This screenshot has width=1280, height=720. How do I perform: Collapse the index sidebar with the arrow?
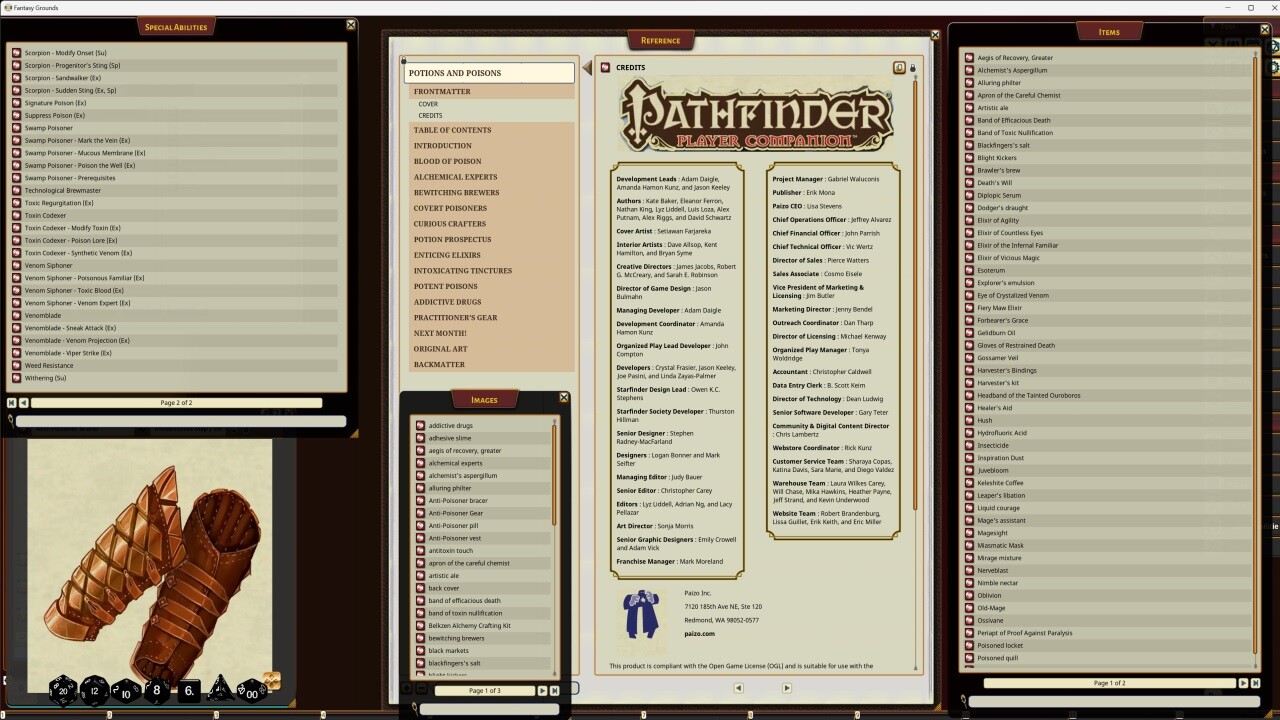(586, 69)
